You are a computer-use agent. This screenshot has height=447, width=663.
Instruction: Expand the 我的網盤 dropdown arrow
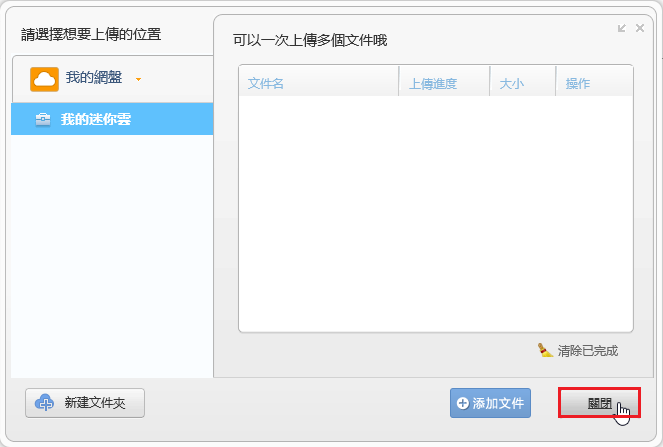coord(138,79)
